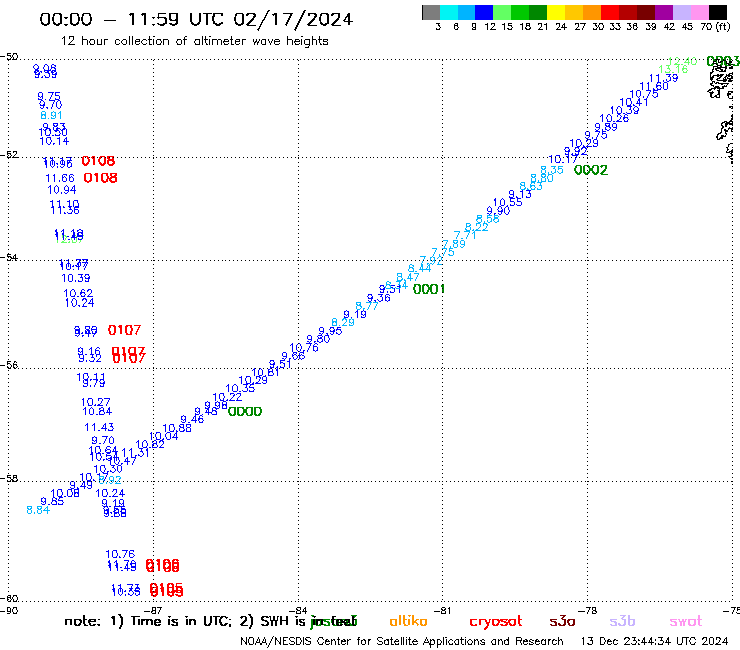Click the purple swatch in the color scale
The height and width of the screenshot is (650, 740).
(664, 12)
